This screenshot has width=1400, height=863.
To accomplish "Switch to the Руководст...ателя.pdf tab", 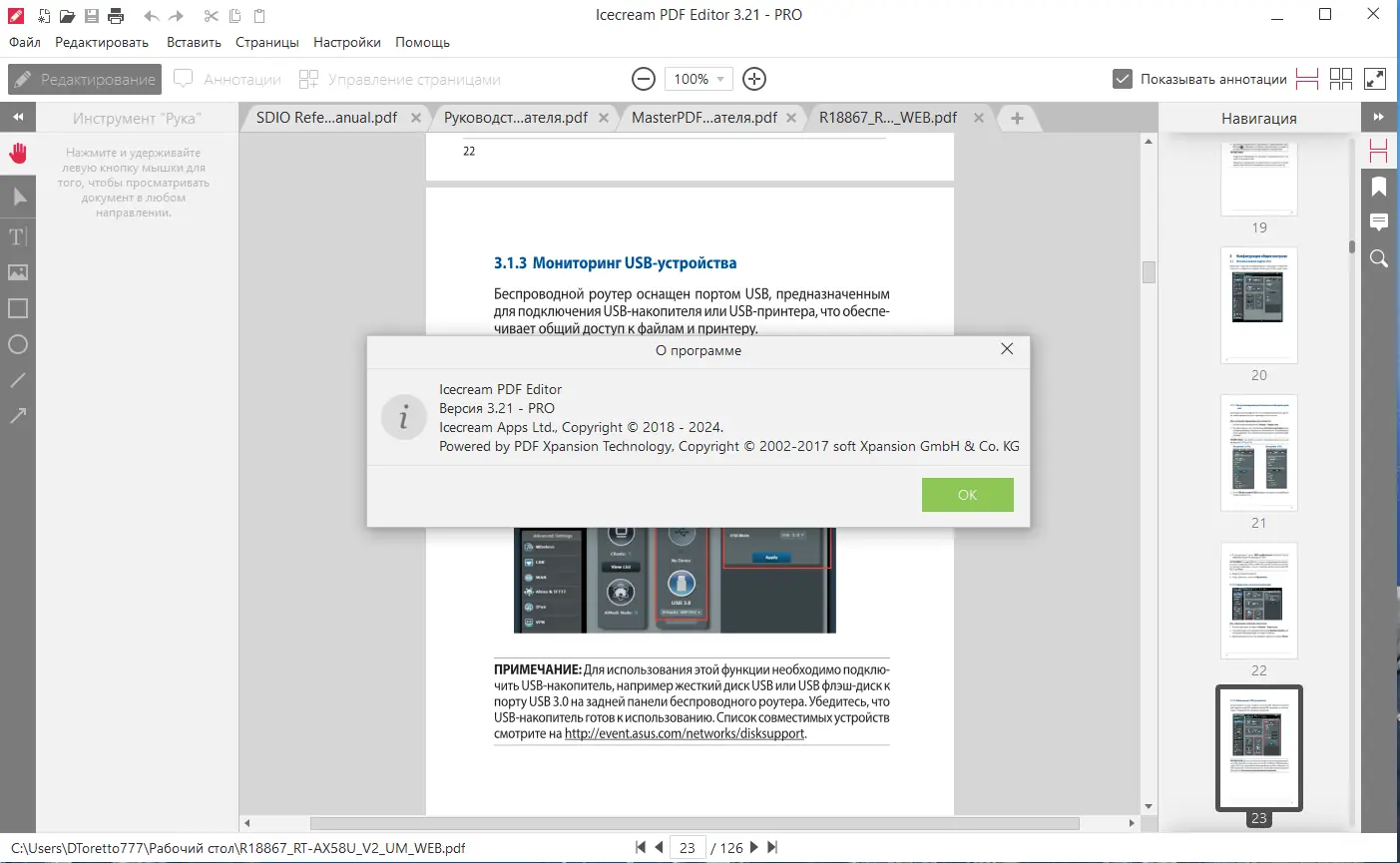I will tap(516, 118).
